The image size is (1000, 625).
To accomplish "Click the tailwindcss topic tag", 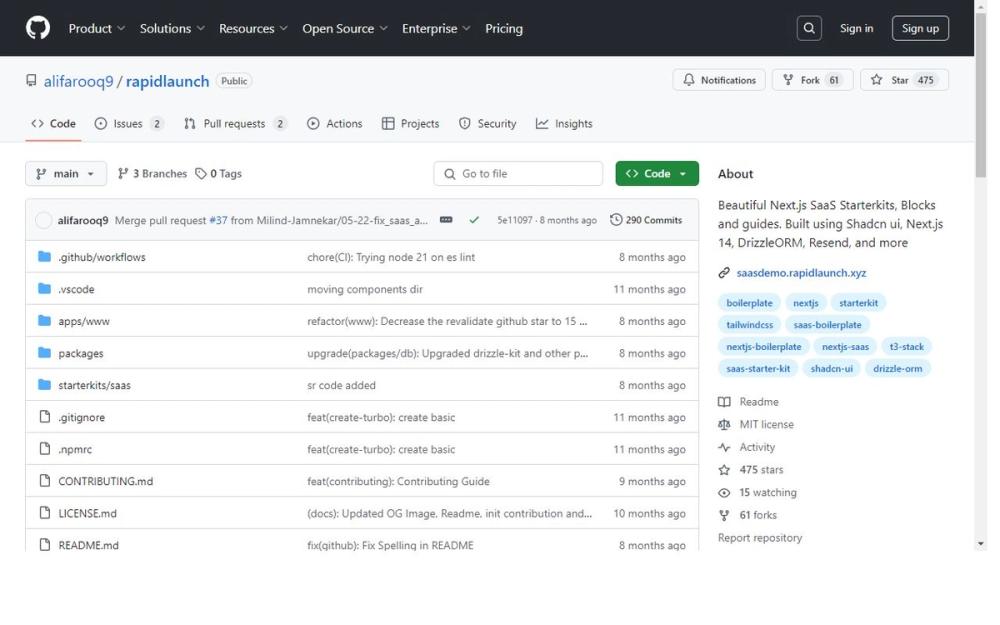I will point(749,325).
